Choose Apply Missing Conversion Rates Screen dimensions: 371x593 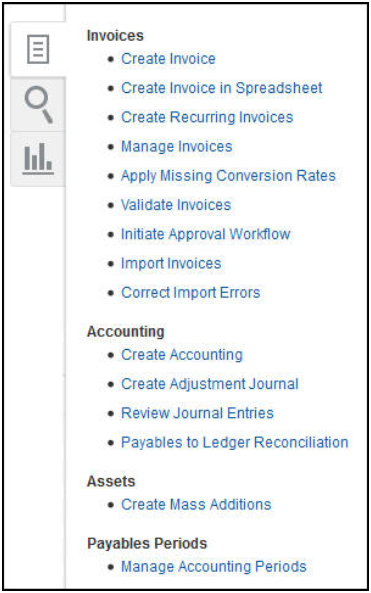click(228, 175)
